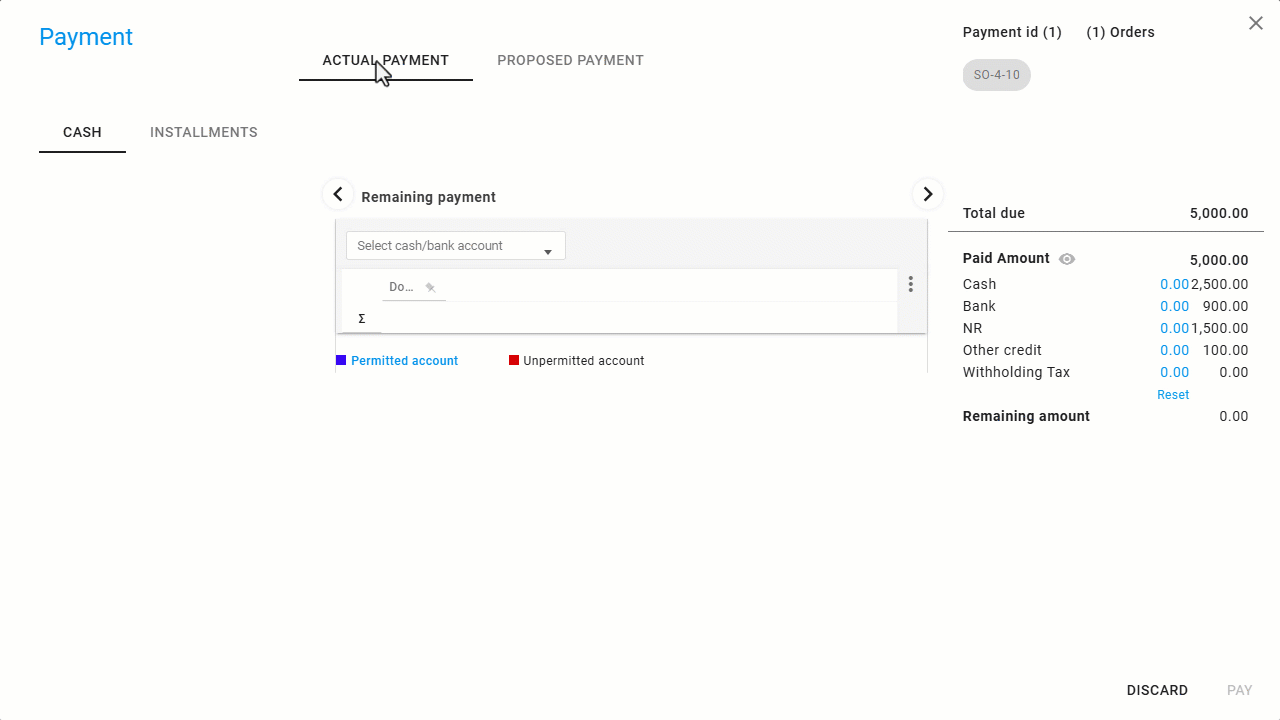Screen dimensions: 1280x720
Task: Click the Other credit 100.00 value
Action: (1225, 350)
